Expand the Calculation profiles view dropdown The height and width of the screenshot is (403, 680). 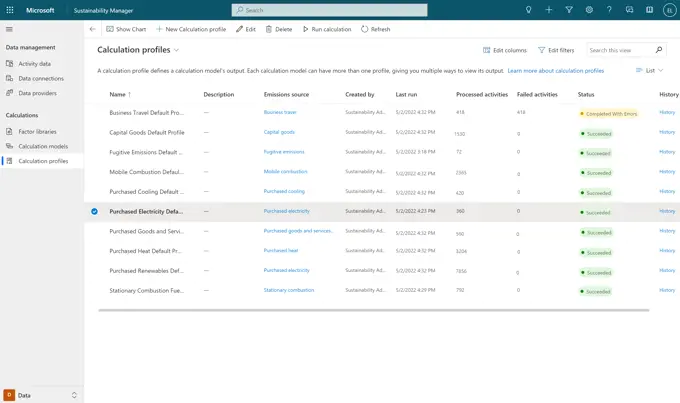tap(177, 49)
